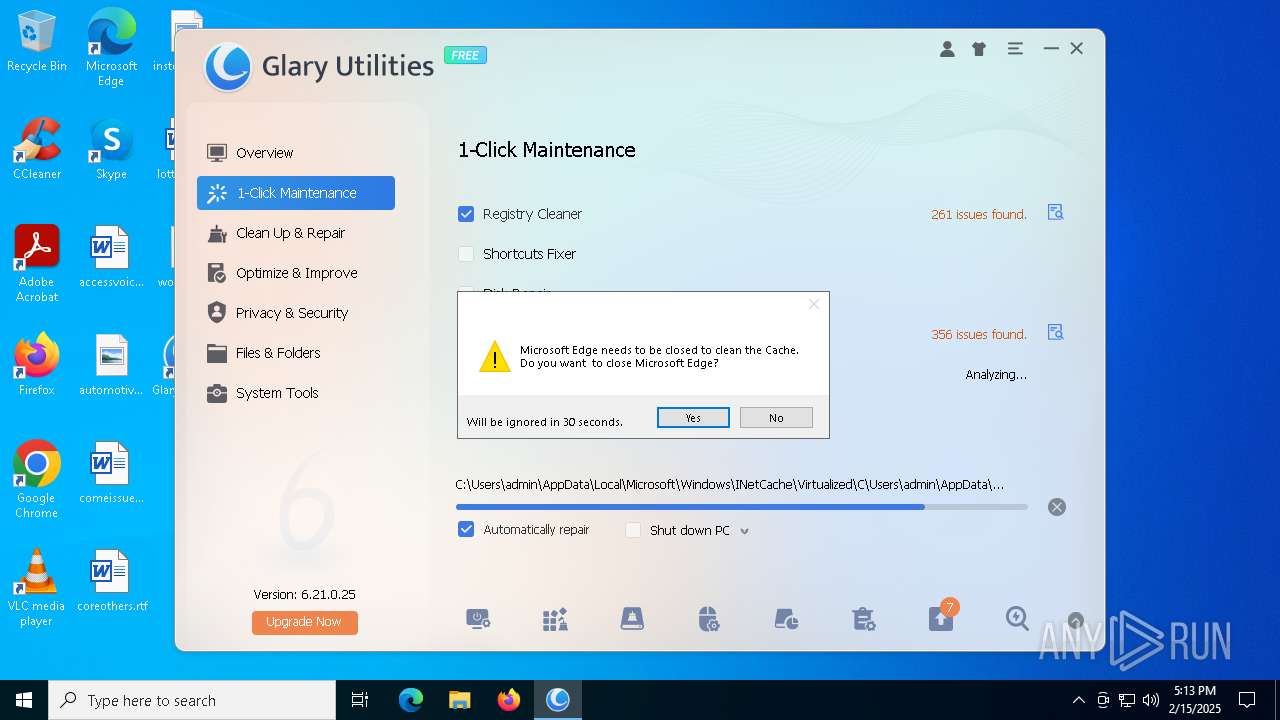The width and height of the screenshot is (1280, 720).
Task: Click the taskbar search box
Action: [x=192, y=700]
